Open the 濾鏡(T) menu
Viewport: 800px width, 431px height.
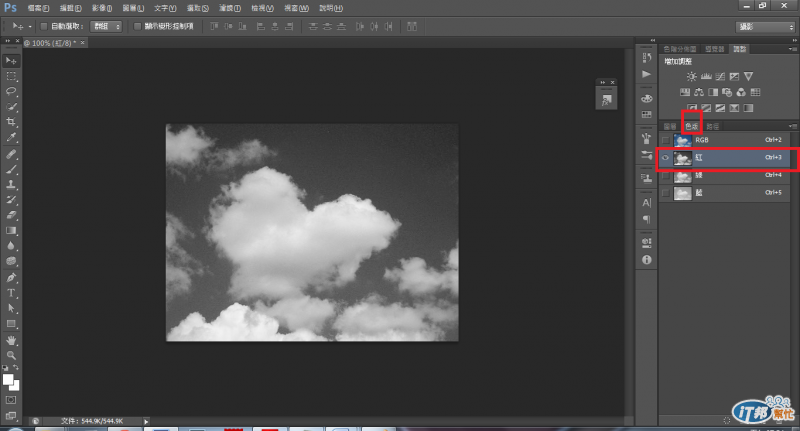pos(230,8)
